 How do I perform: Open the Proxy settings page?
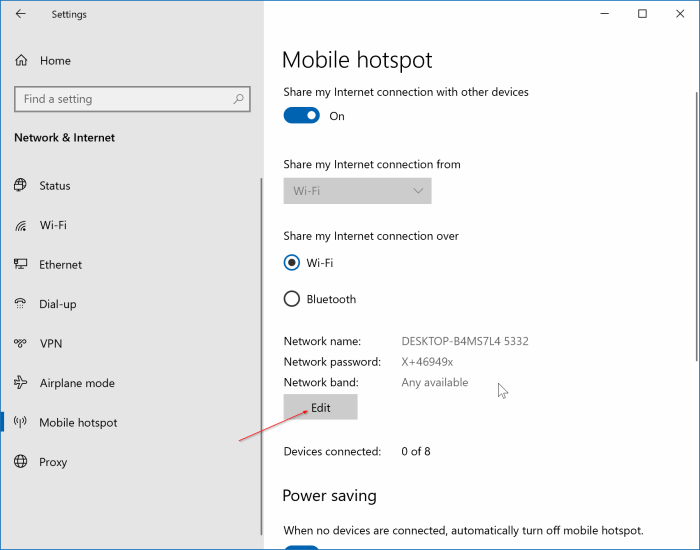pos(53,462)
